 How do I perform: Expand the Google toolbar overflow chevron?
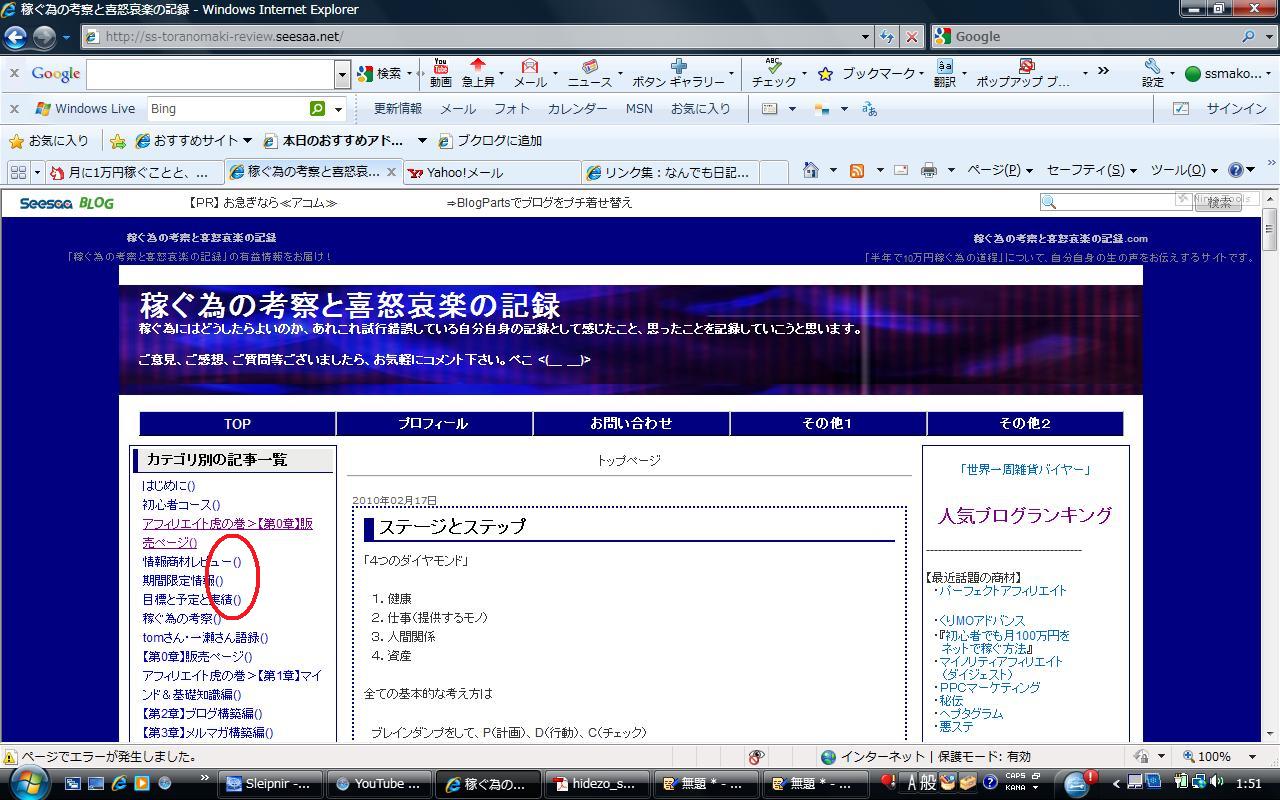tap(1103, 72)
